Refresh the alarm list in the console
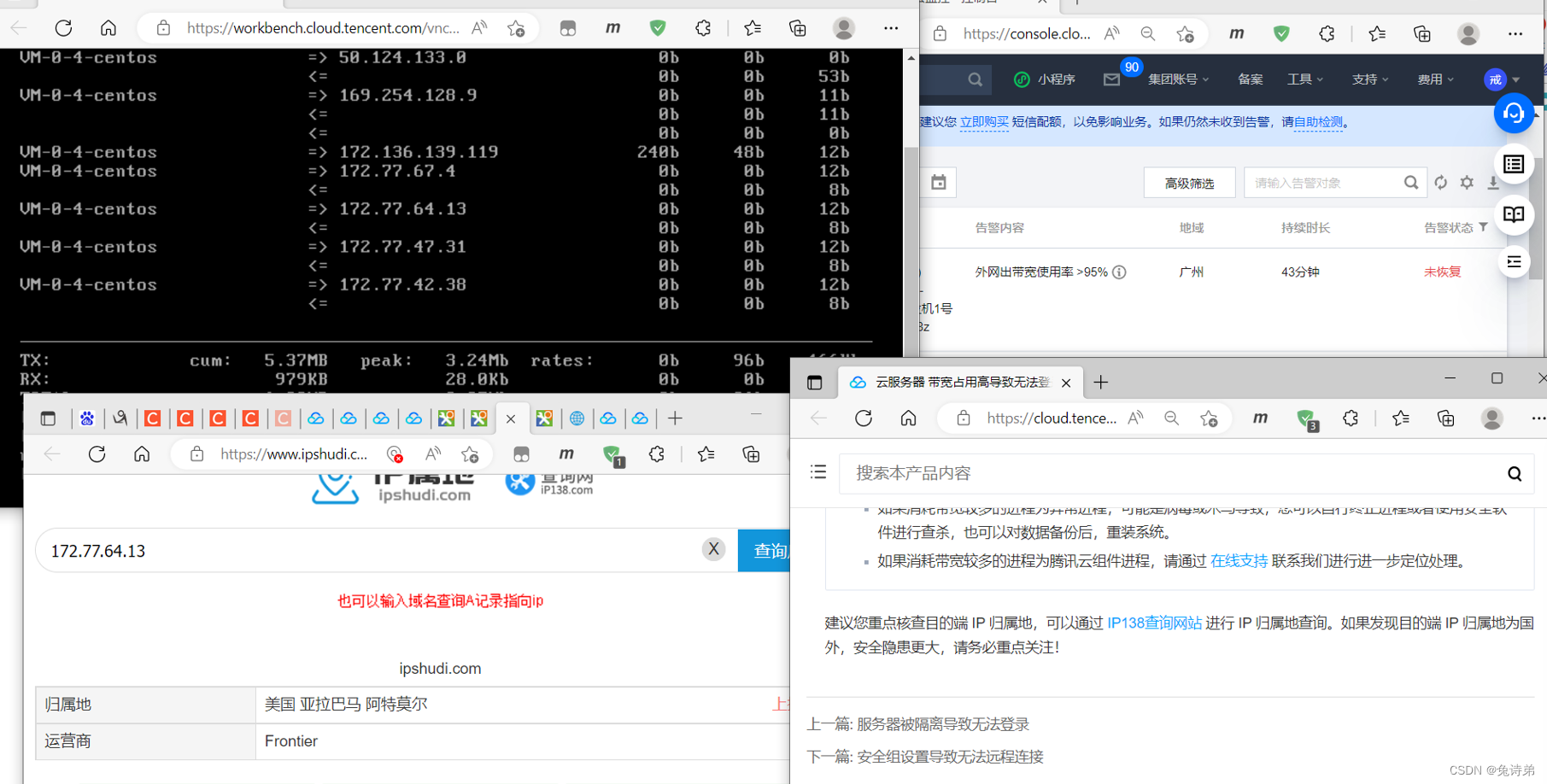The height and width of the screenshot is (784, 1547). 1441,183
